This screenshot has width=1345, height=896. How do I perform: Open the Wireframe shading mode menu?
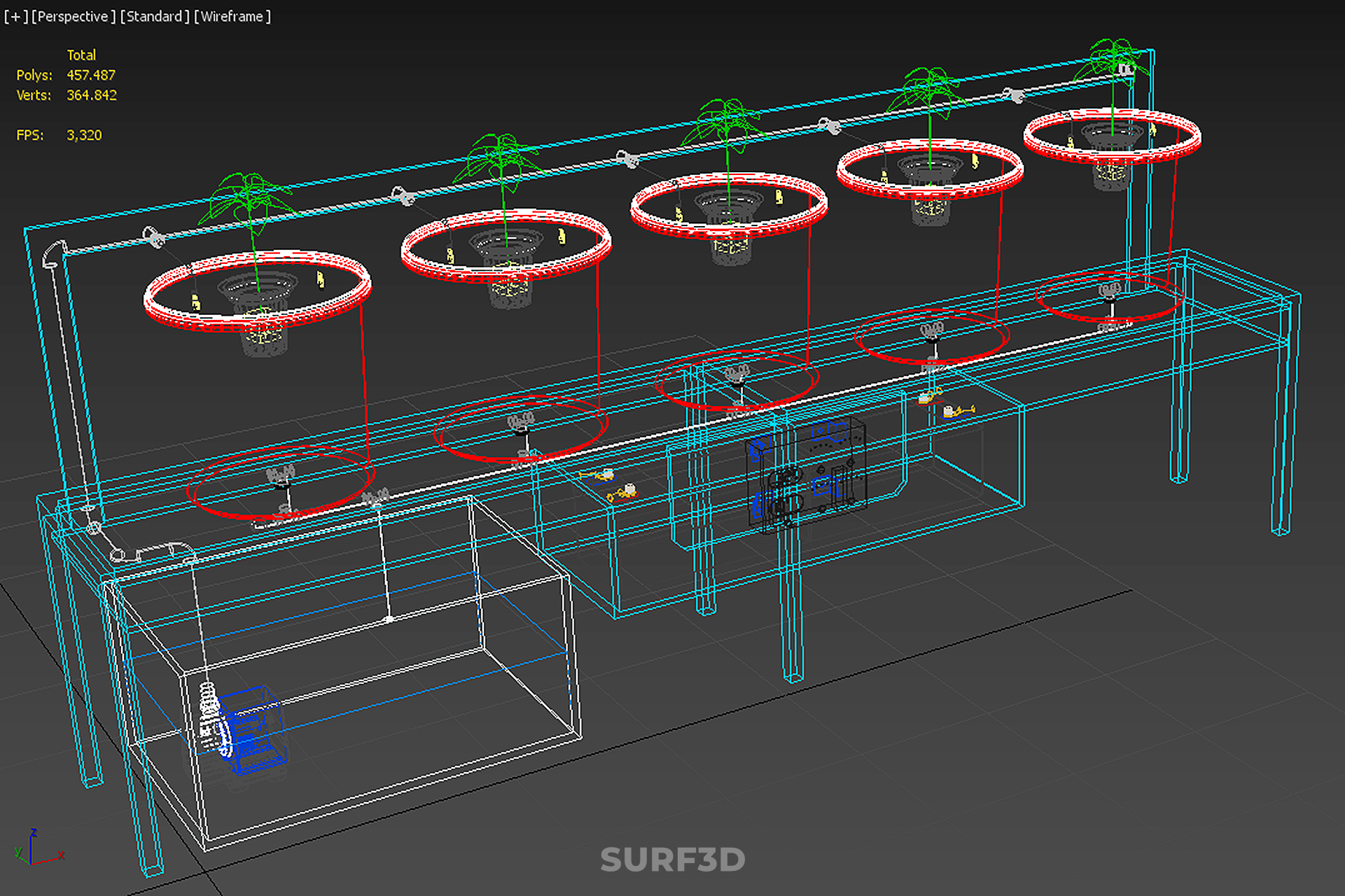232,16
